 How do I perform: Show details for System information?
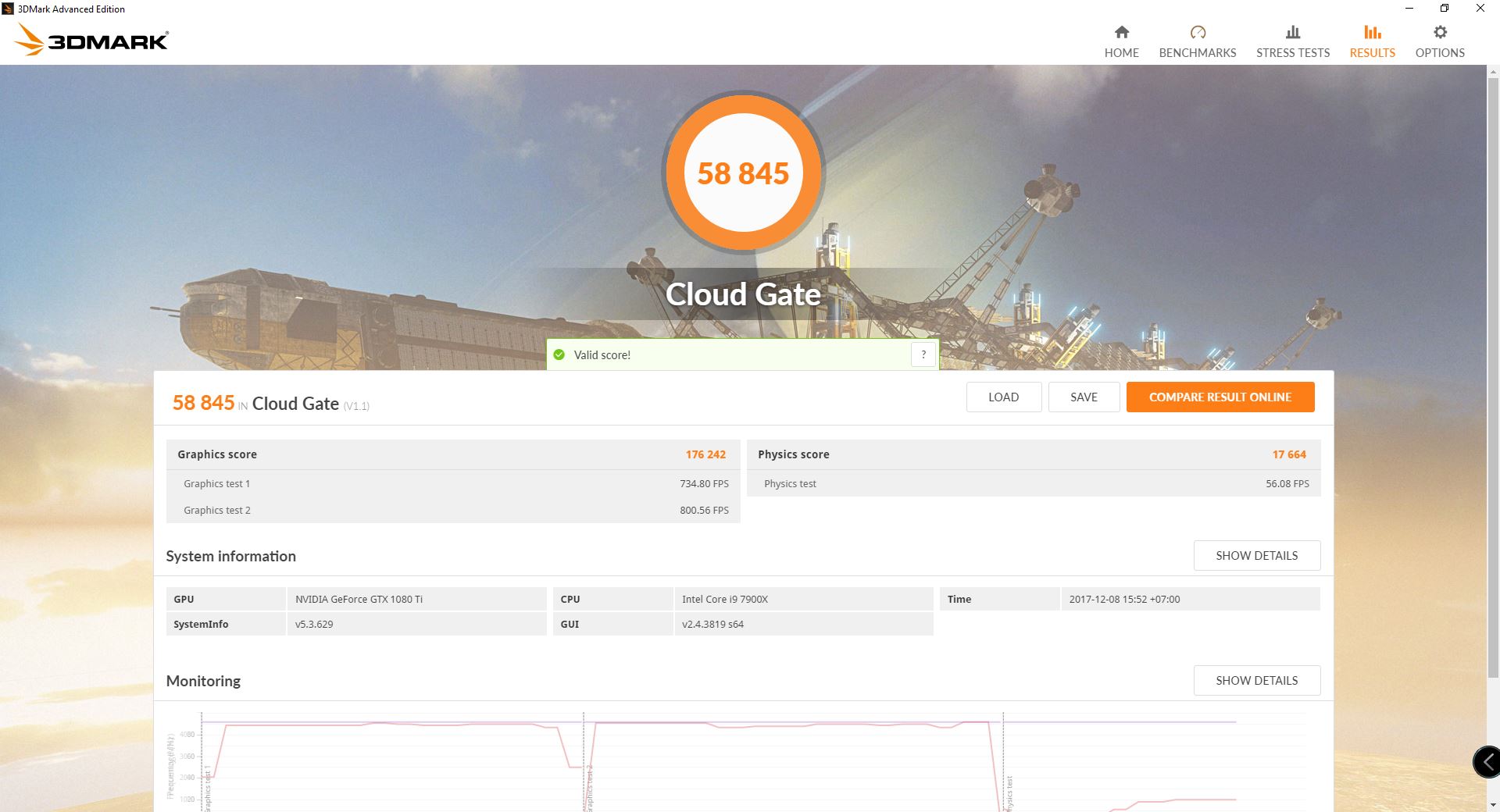click(1256, 555)
